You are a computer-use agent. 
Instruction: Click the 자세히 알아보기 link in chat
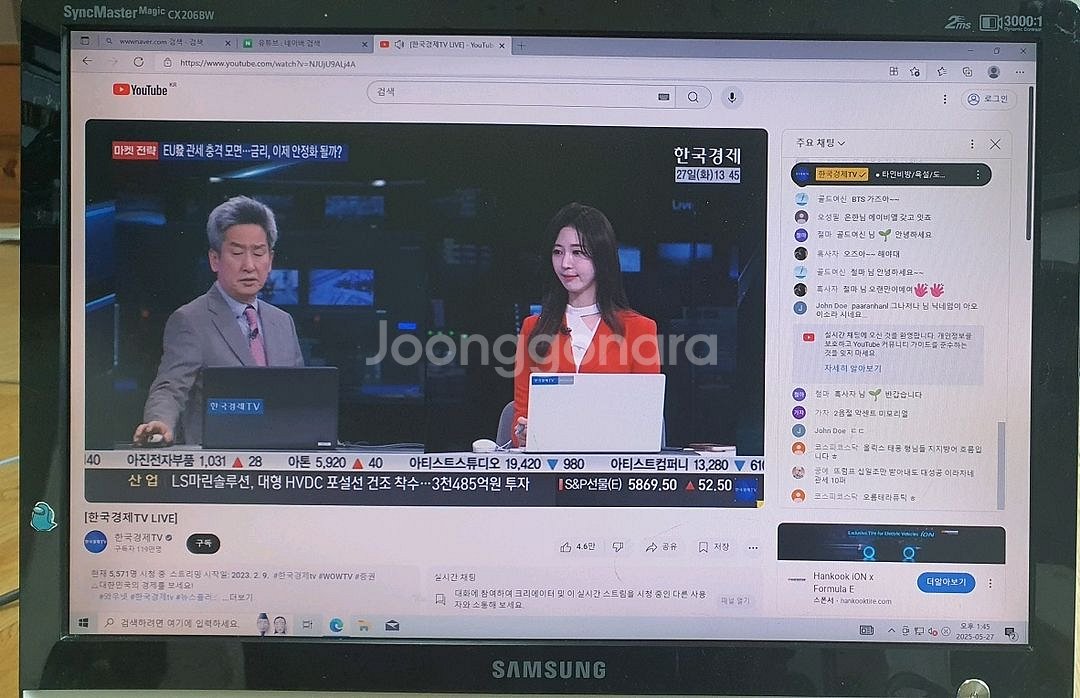(x=853, y=369)
